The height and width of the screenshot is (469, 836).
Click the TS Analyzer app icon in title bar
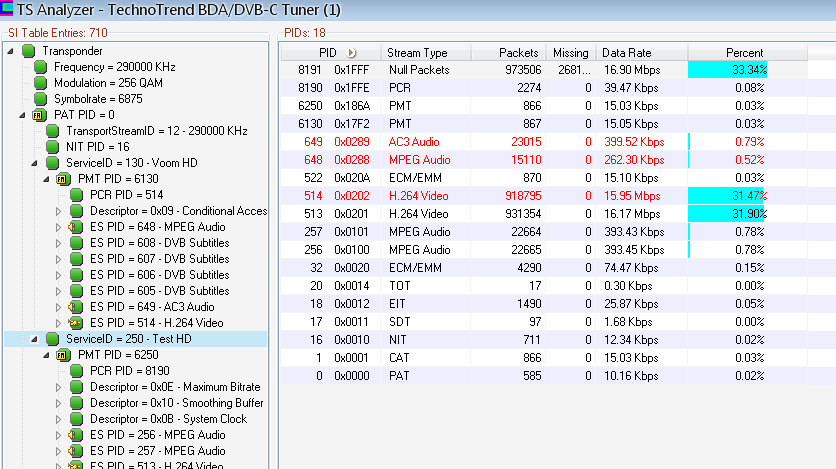[x=8, y=9]
